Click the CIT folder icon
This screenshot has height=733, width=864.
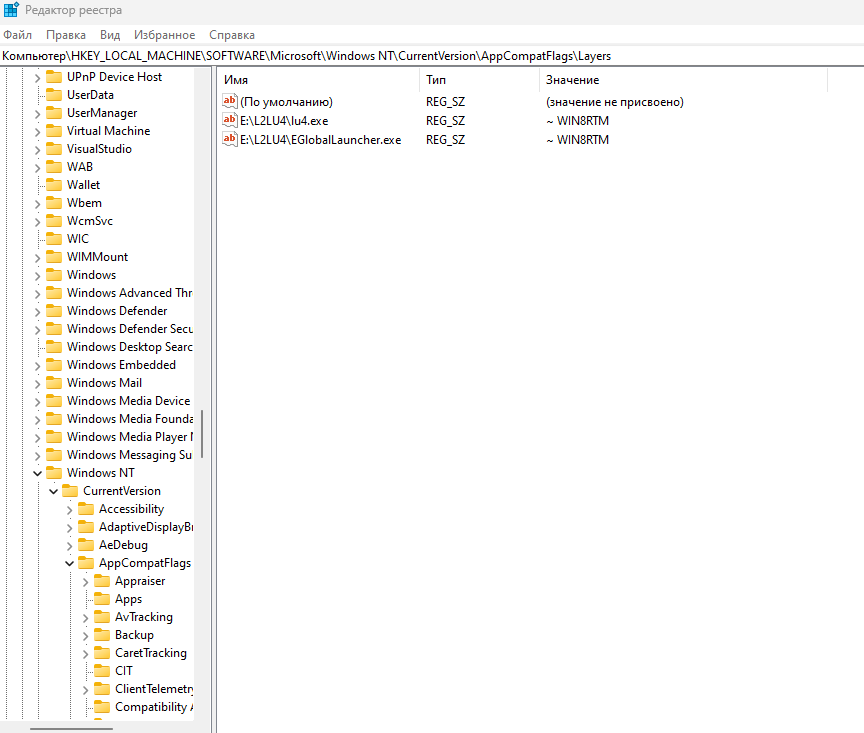(102, 671)
